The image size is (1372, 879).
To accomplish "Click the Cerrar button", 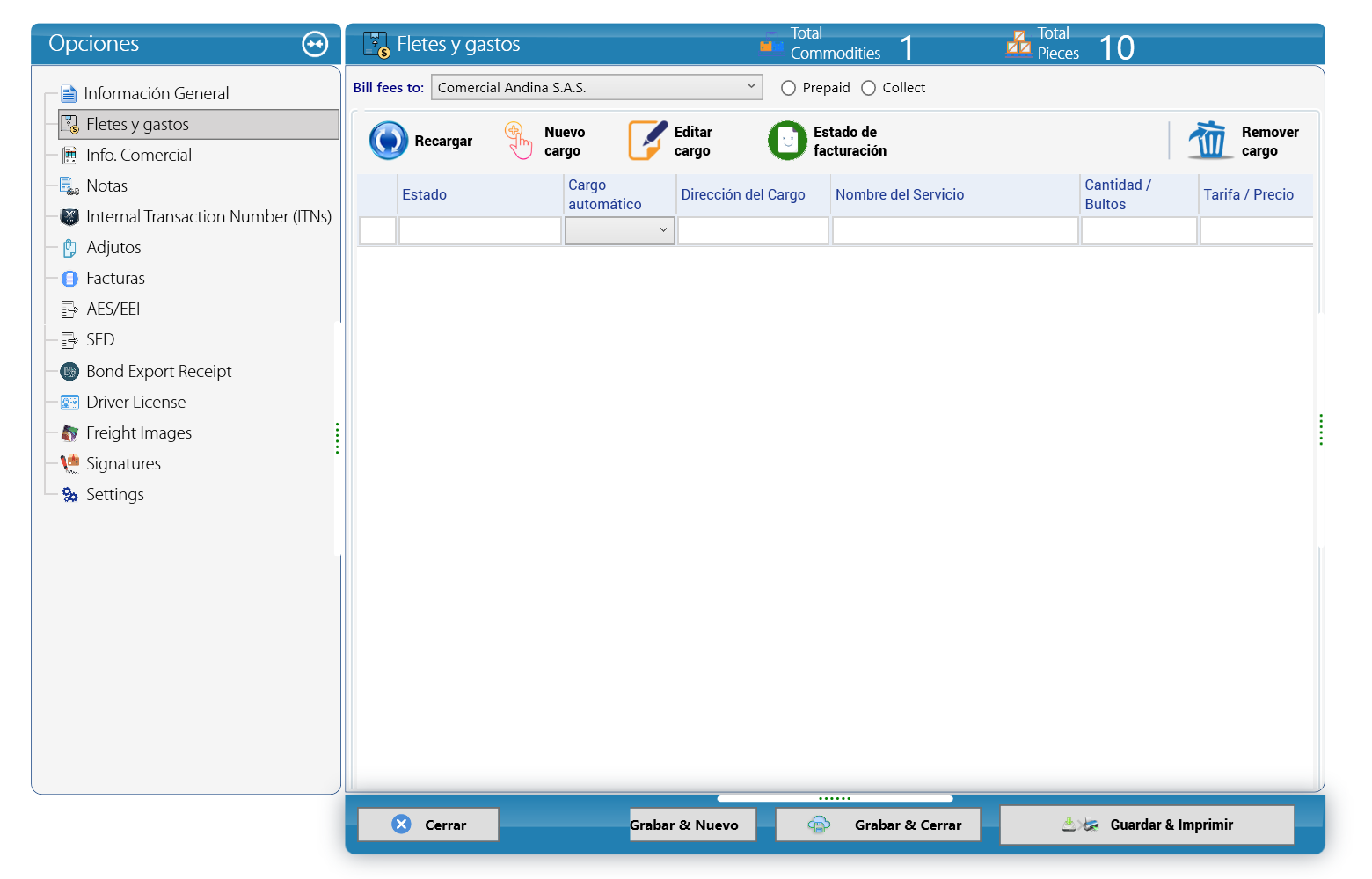I will (x=428, y=825).
